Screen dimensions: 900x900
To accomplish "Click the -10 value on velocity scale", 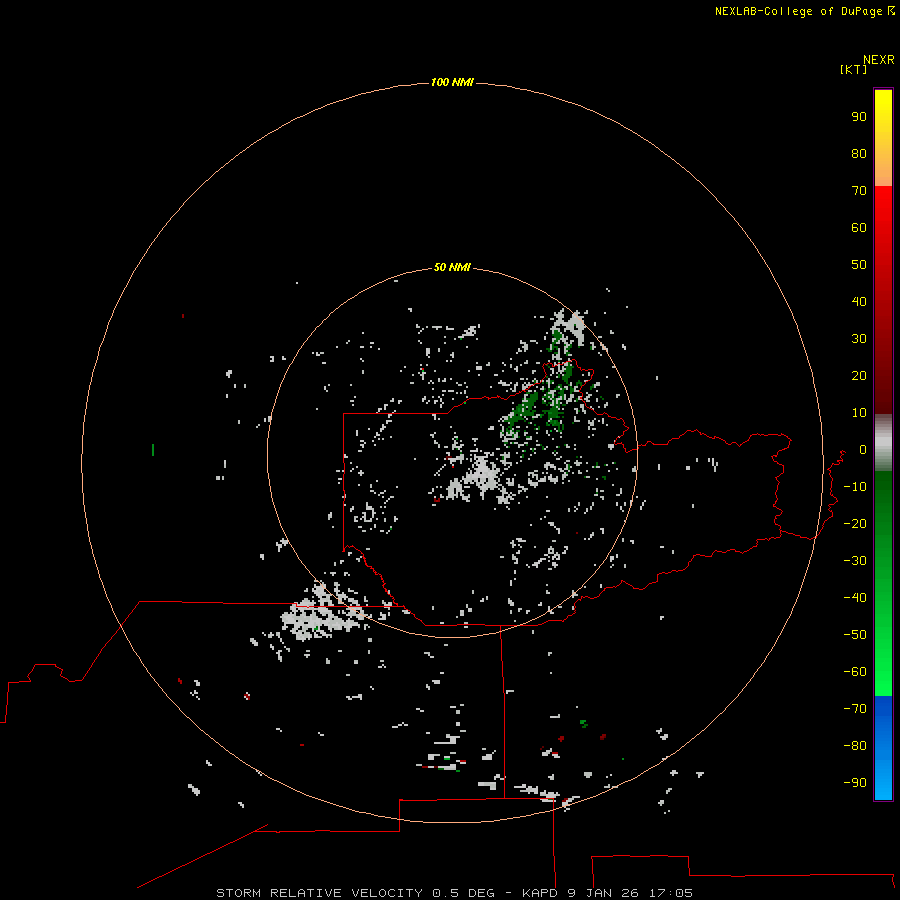I will 855,487.
